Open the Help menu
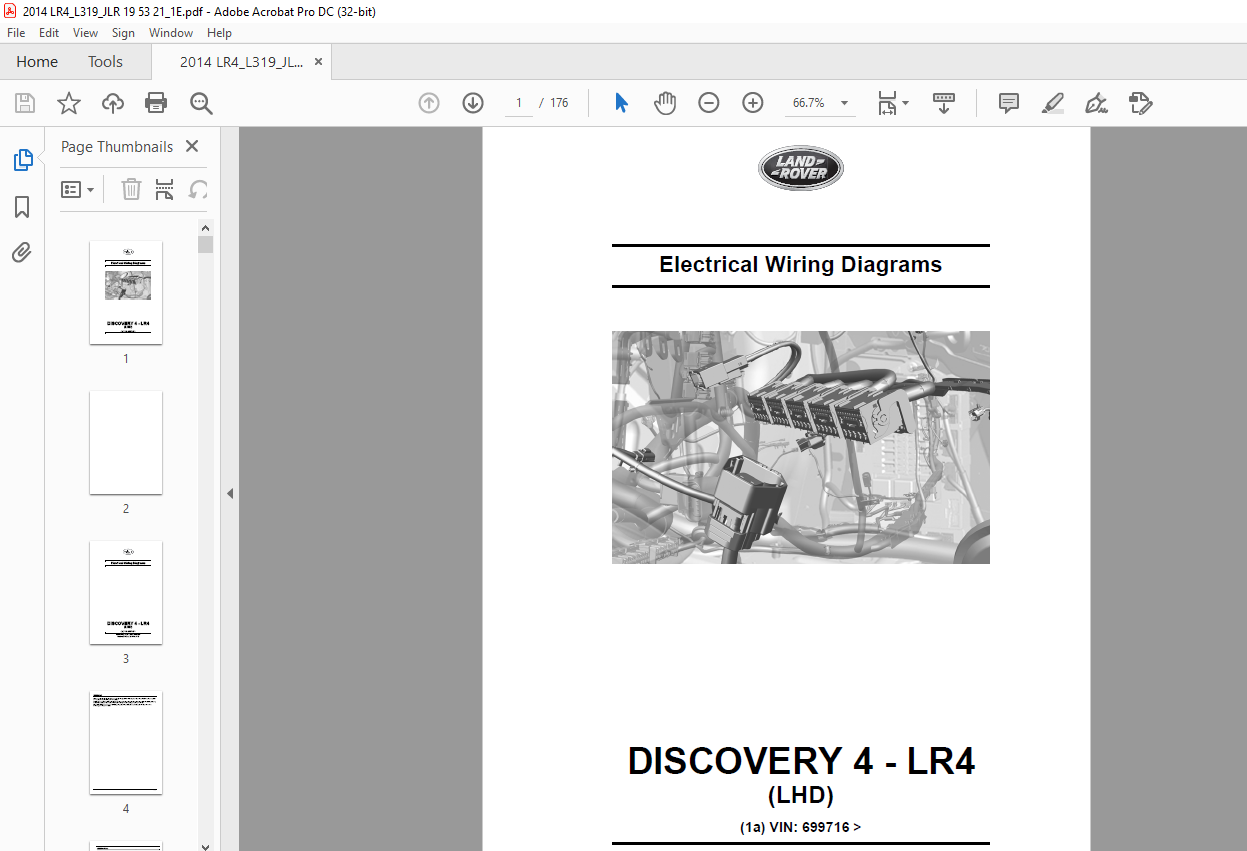 pos(219,33)
